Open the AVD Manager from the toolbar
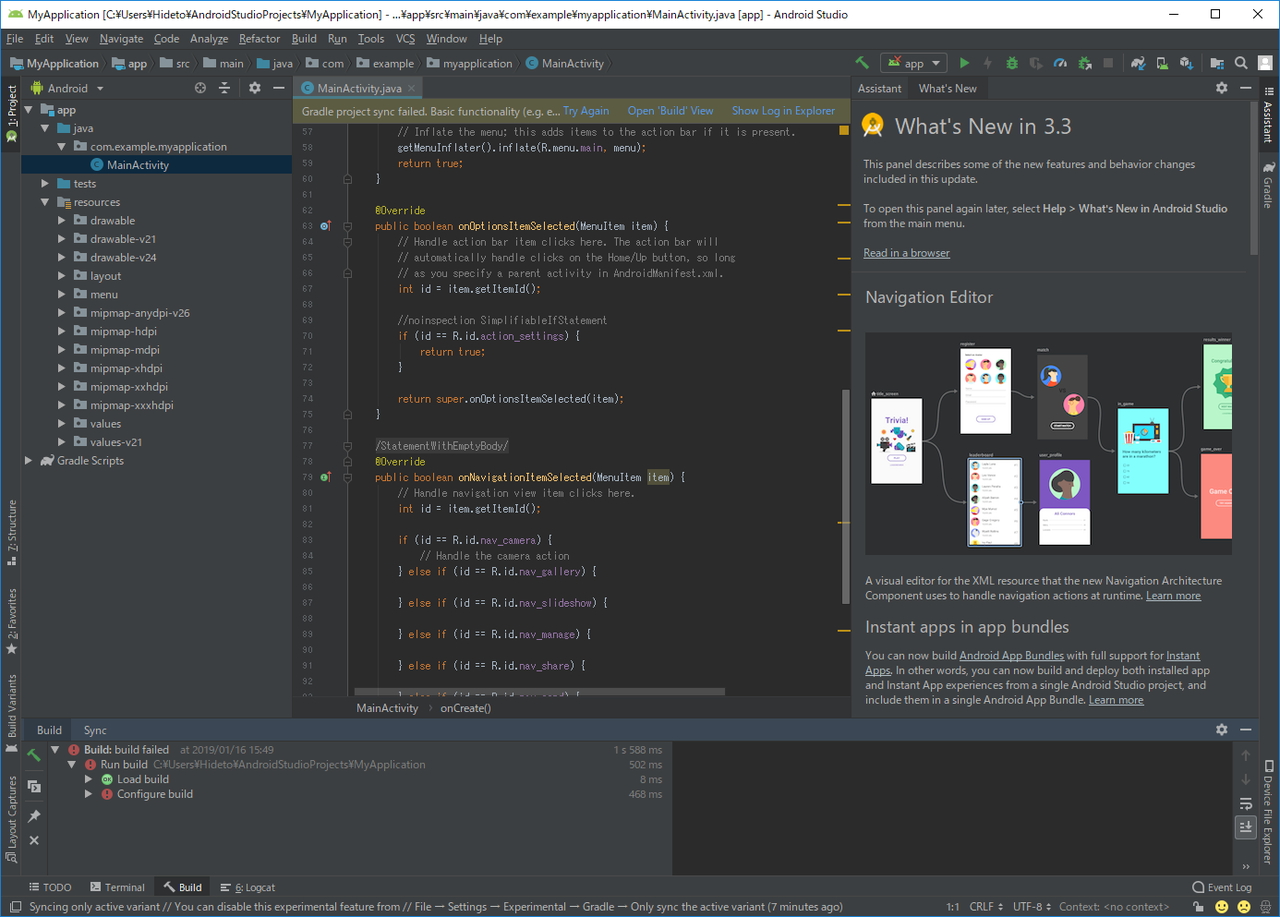This screenshot has width=1280, height=917. click(1160, 62)
